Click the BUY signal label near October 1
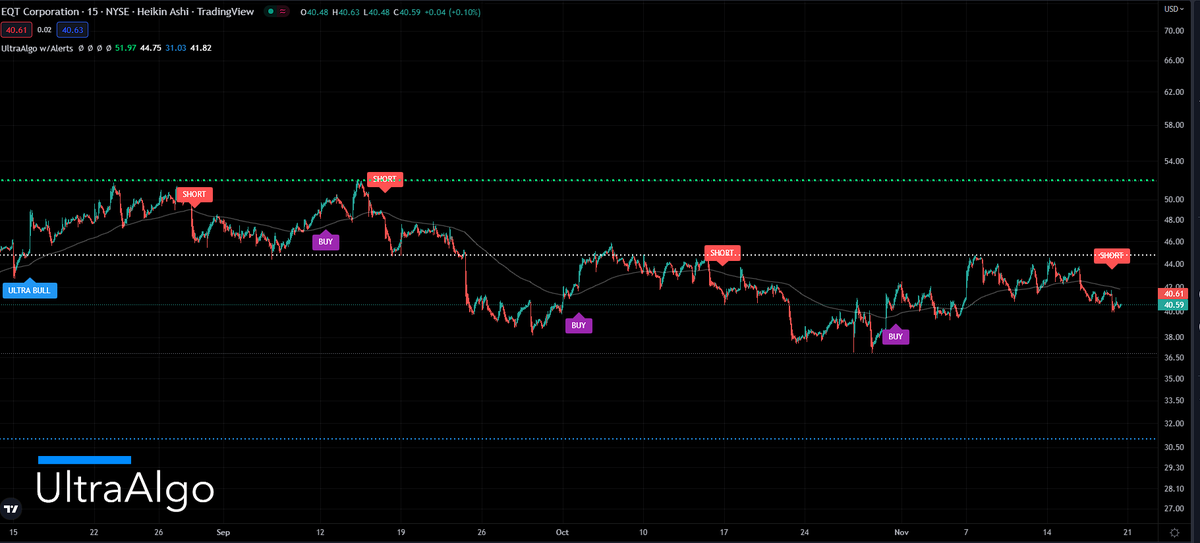The width and height of the screenshot is (1200, 543). (578, 325)
